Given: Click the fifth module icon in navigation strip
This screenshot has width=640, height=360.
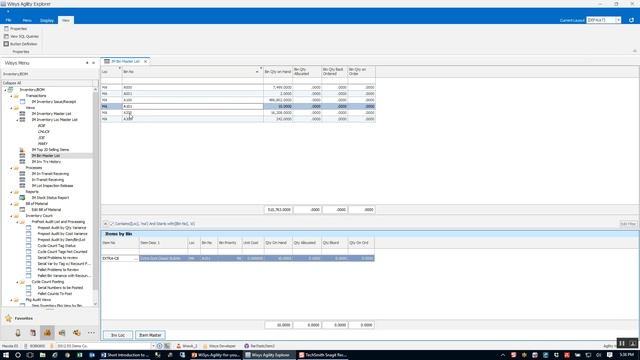Looking at the screenshot, I should point(76,333).
